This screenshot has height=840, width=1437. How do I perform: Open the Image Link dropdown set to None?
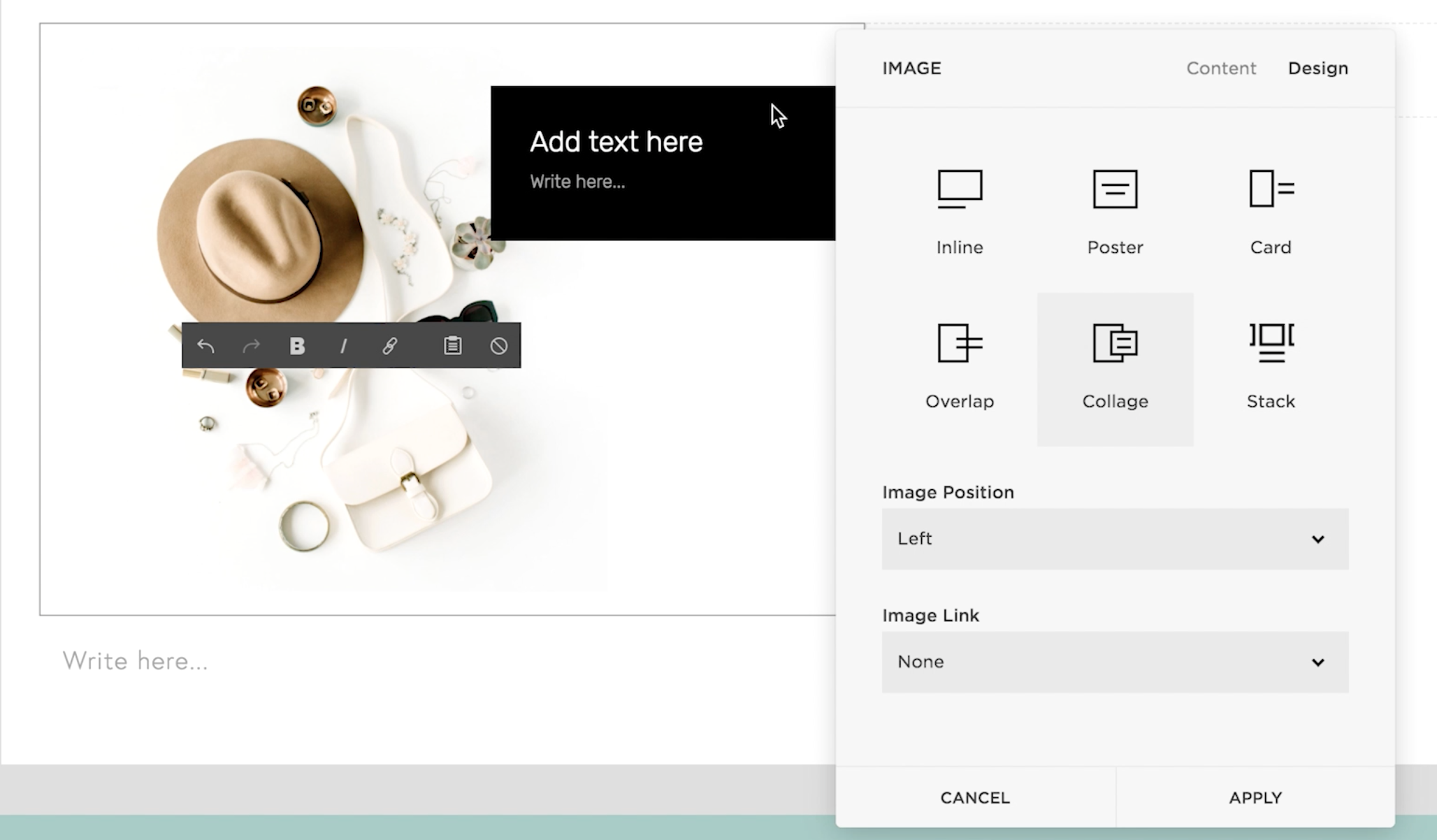point(1115,662)
